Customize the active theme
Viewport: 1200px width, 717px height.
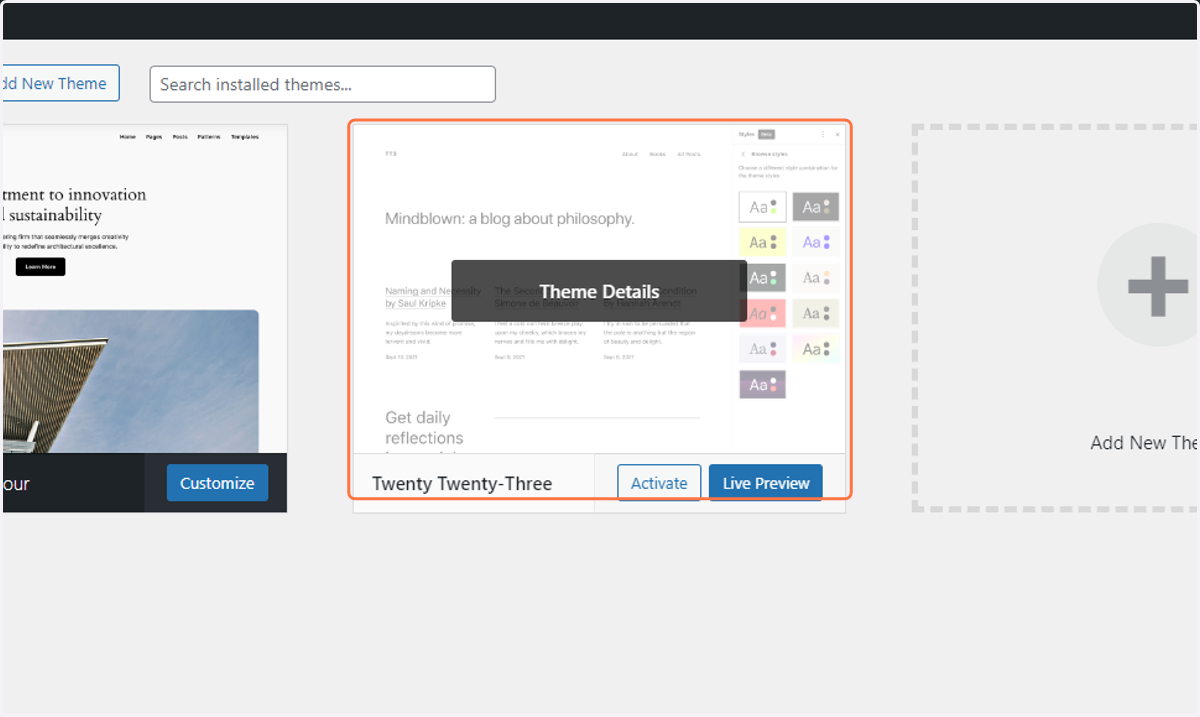(217, 483)
